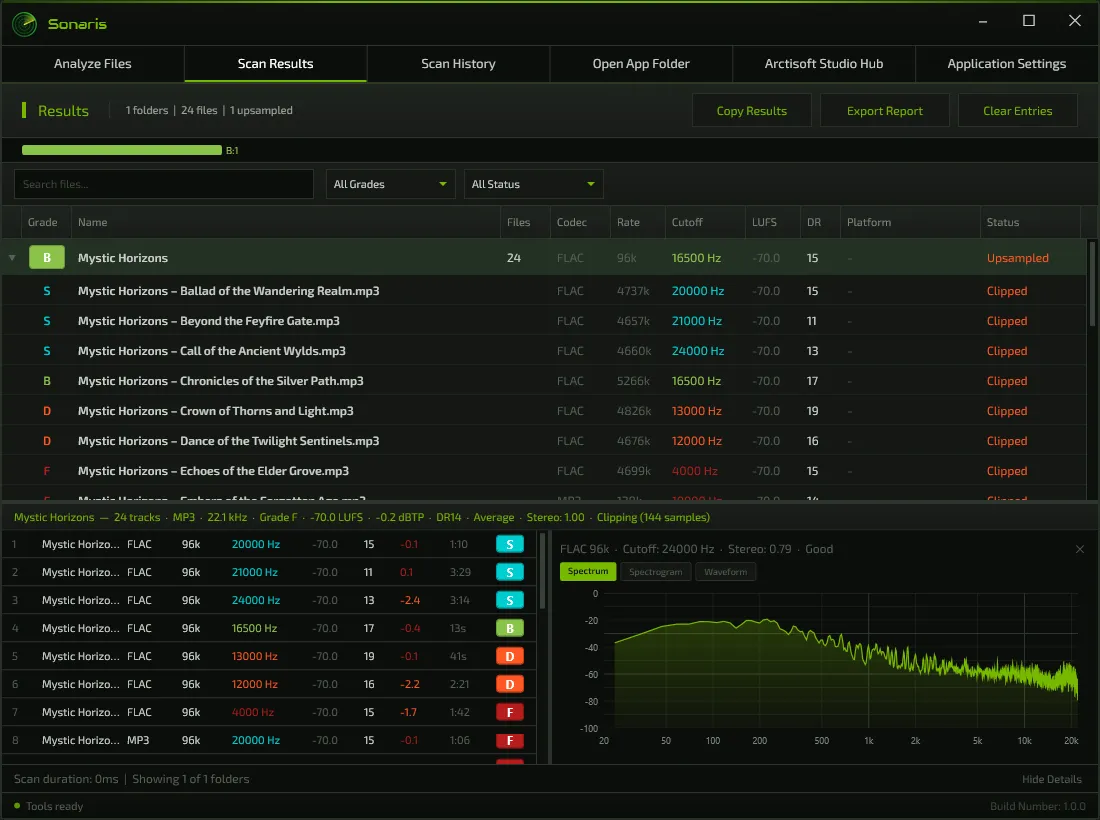Click the S grade badge on track 2
The height and width of the screenshot is (820, 1100).
[510, 572]
